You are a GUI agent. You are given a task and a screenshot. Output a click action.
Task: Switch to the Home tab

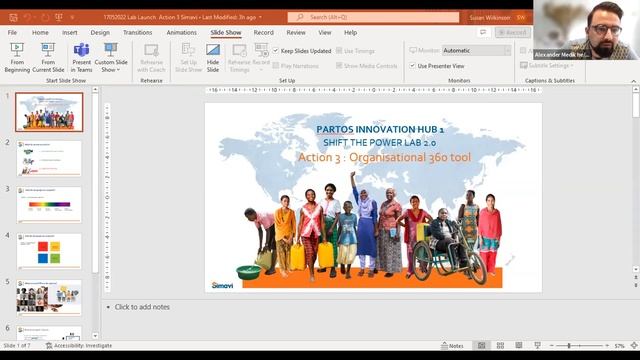point(40,32)
